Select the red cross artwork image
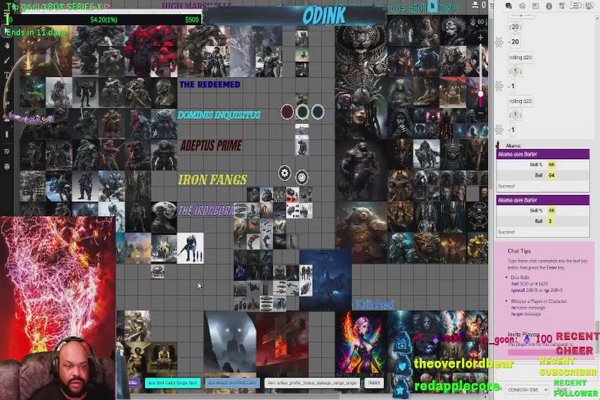Viewport: 600px width, 400px height. tap(282, 344)
